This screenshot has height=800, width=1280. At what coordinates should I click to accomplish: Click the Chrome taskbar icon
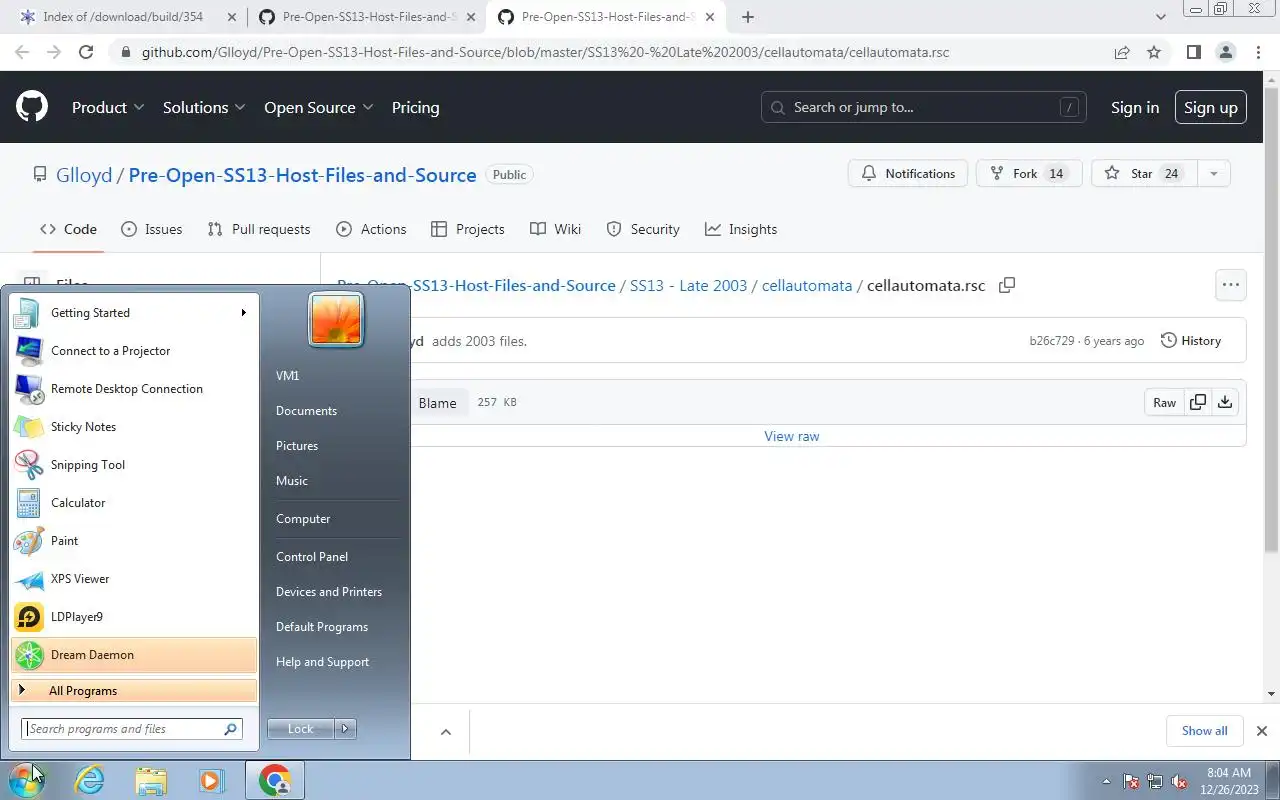click(275, 780)
